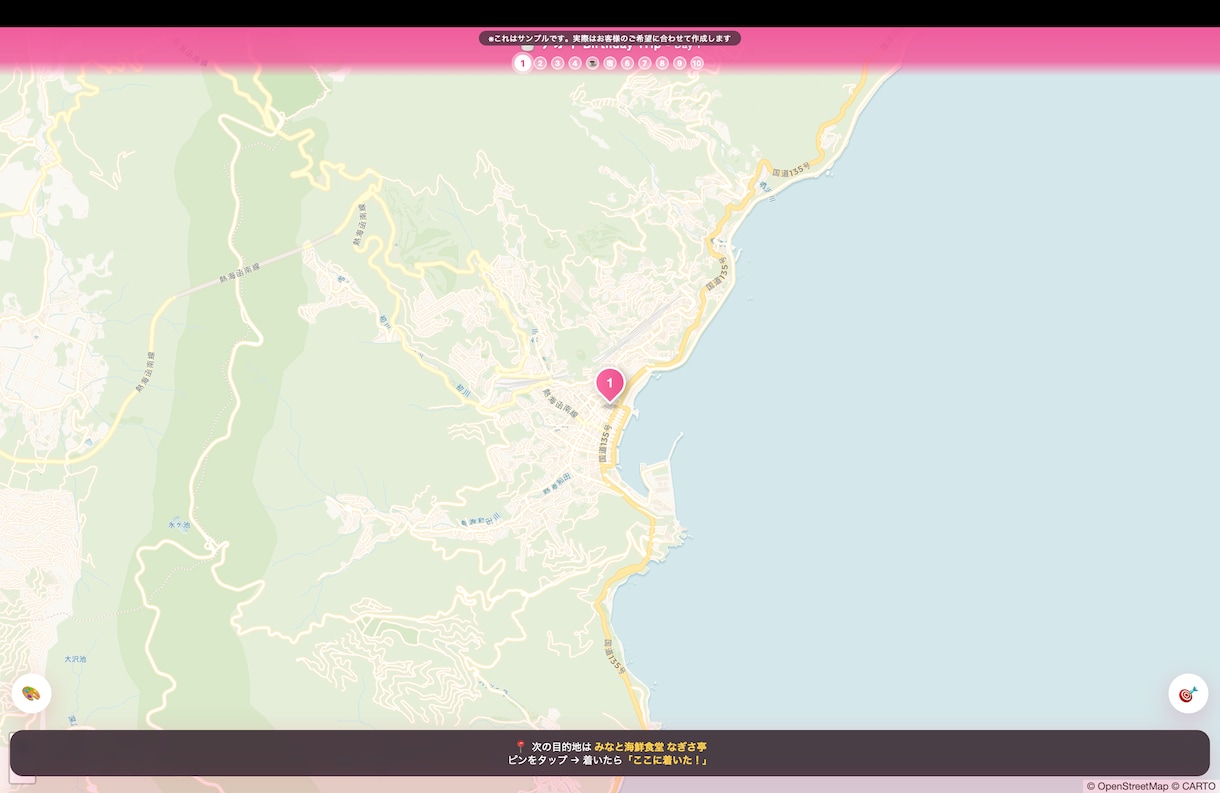Open the CARTO attribution link

(x=1198, y=786)
